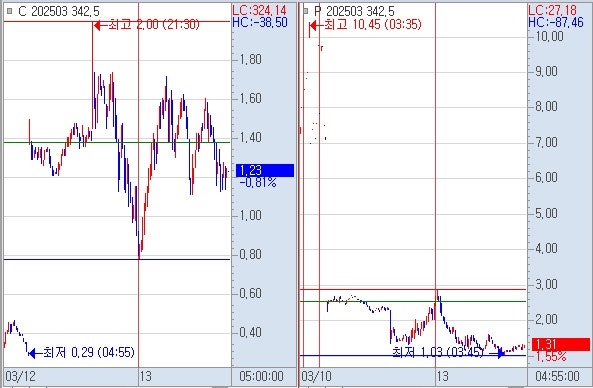Click the 05:00:00 time readout
593x388 pixels.
pos(261,376)
